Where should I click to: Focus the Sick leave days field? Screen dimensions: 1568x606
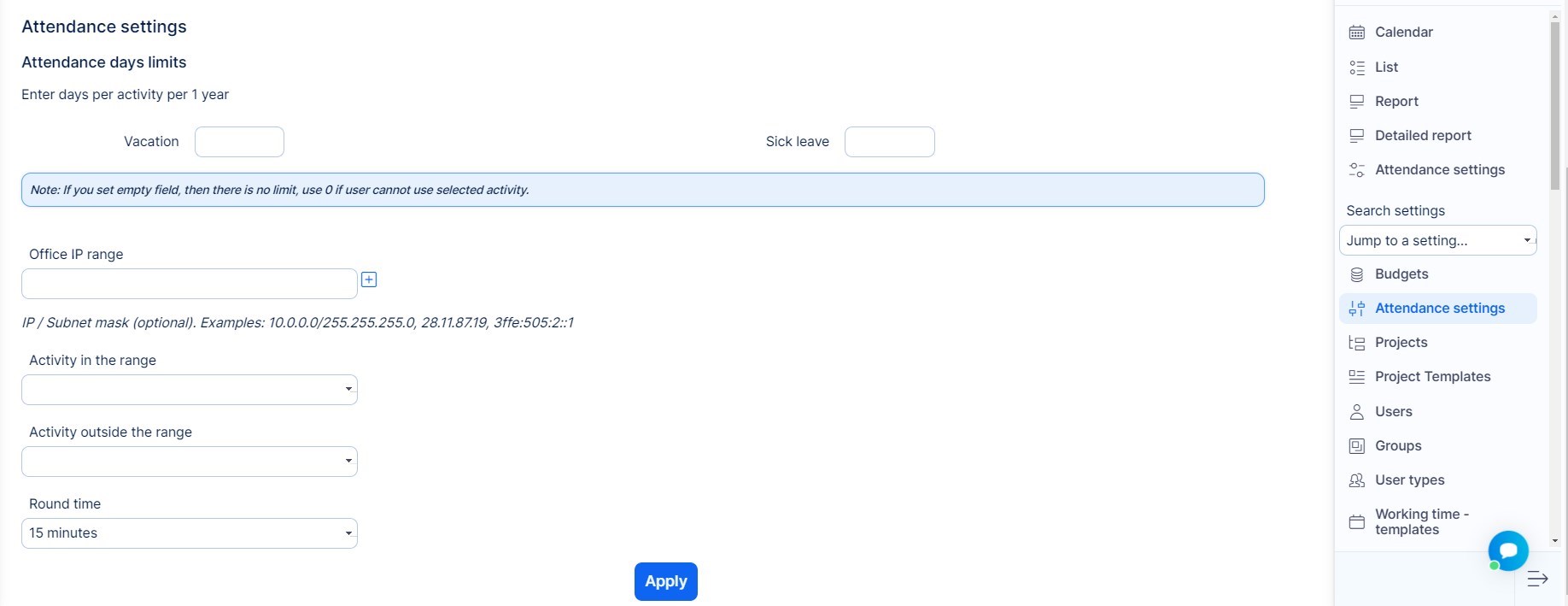click(x=889, y=142)
